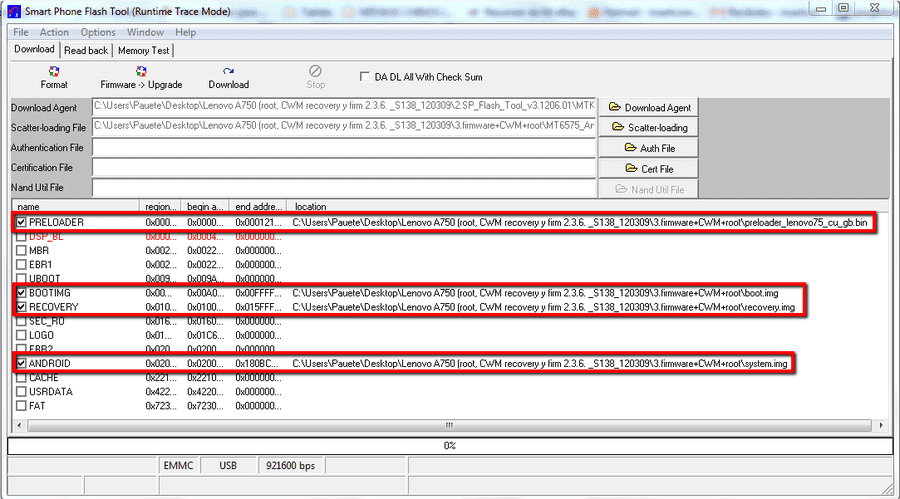Image resolution: width=900 pixels, height=499 pixels.
Task: Click the begin address column header
Action: [x=205, y=206]
